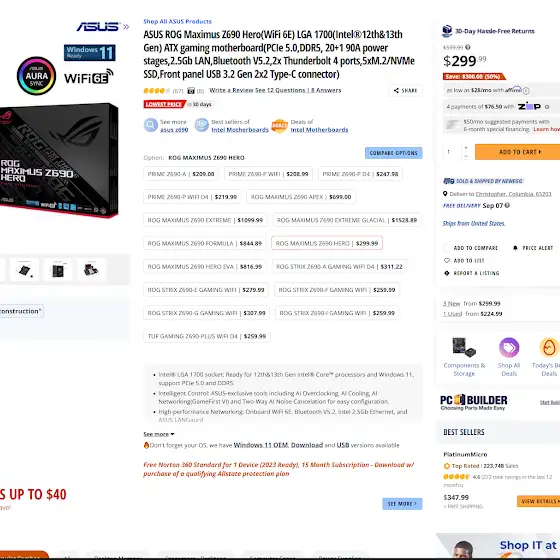Screen dimensions: 560x560
Task: Click the magnifier icon for asus z690
Action: coord(151,125)
